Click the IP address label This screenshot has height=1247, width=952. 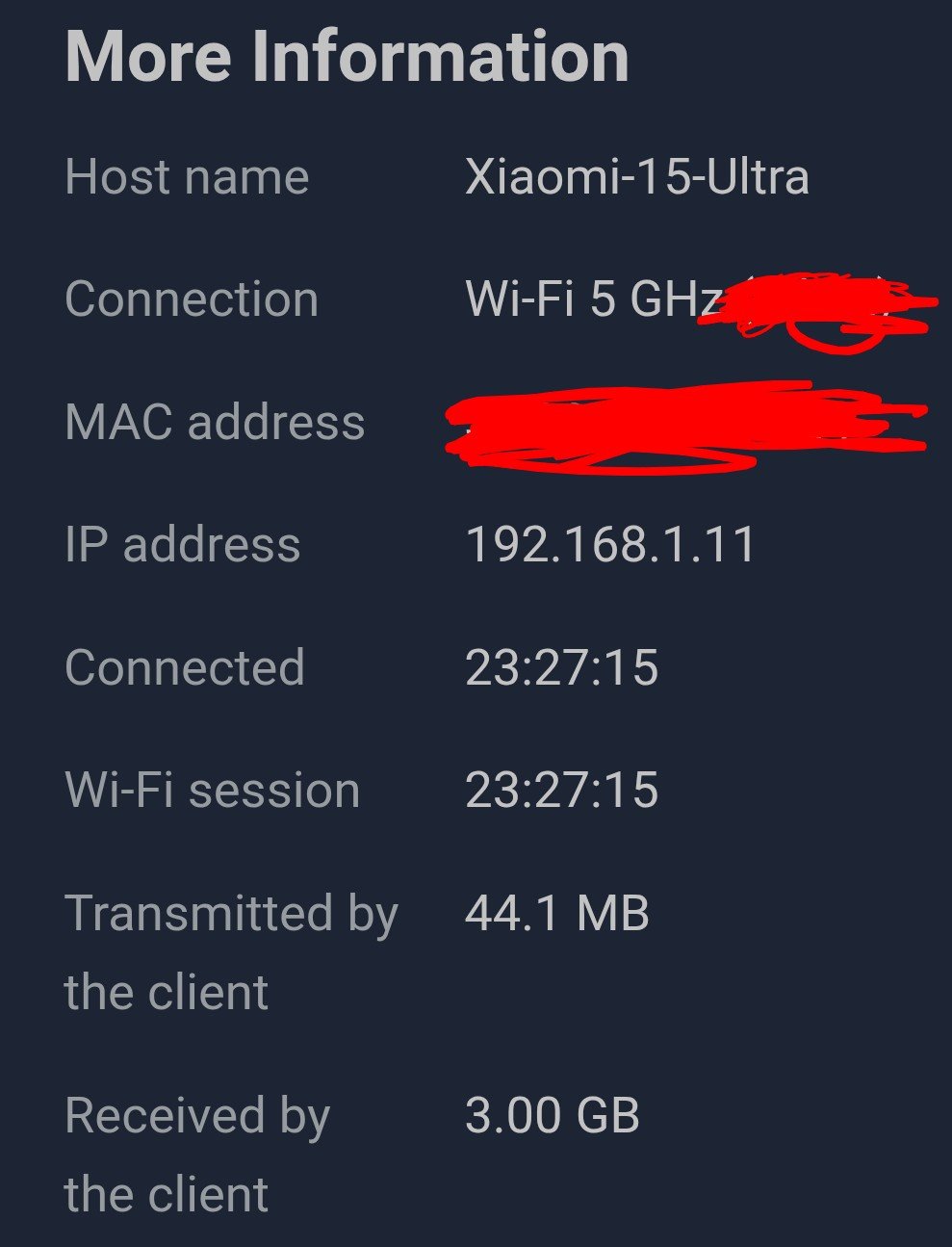pyautogui.click(x=183, y=544)
